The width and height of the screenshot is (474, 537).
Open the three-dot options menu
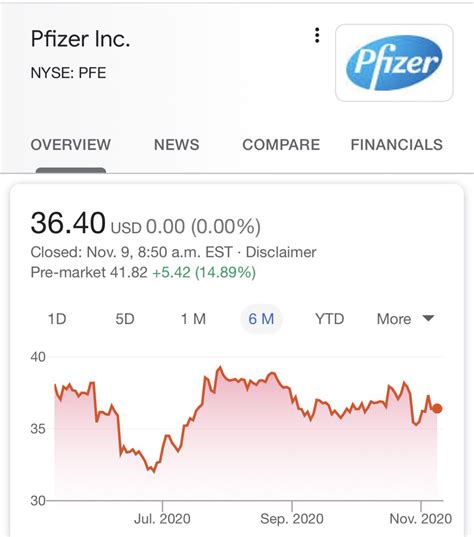coord(317,35)
